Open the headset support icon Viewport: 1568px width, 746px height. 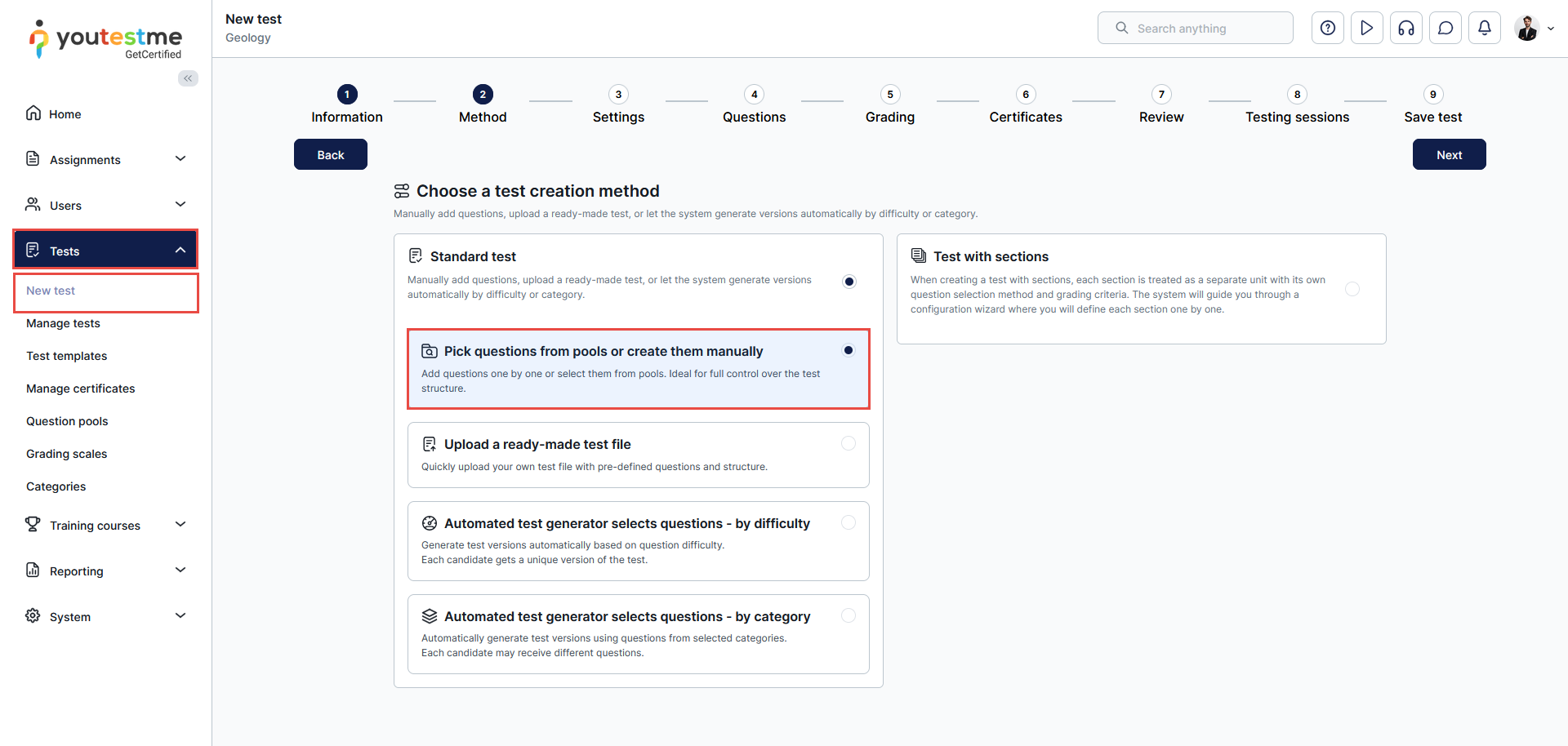click(x=1405, y=29)
